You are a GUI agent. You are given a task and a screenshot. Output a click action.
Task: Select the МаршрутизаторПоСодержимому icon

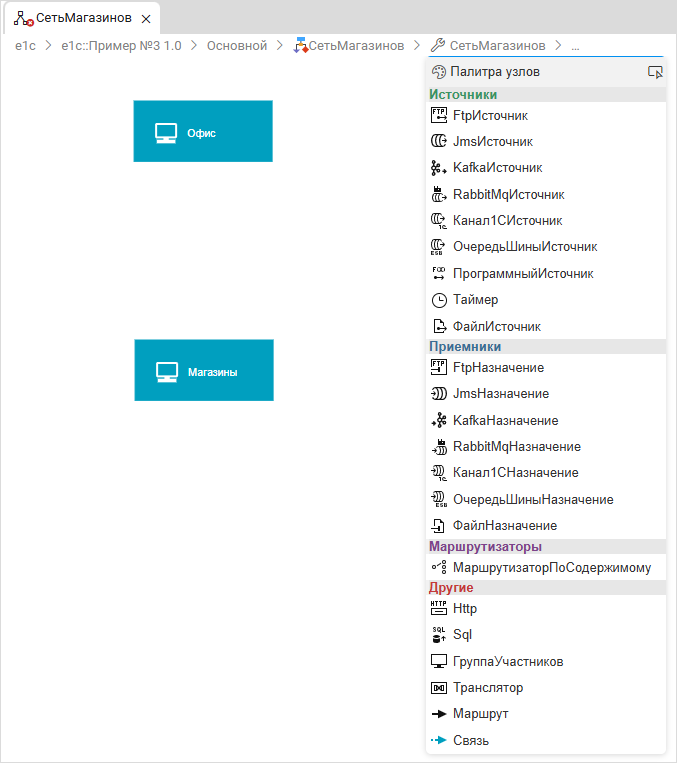(x=437, y=568)
